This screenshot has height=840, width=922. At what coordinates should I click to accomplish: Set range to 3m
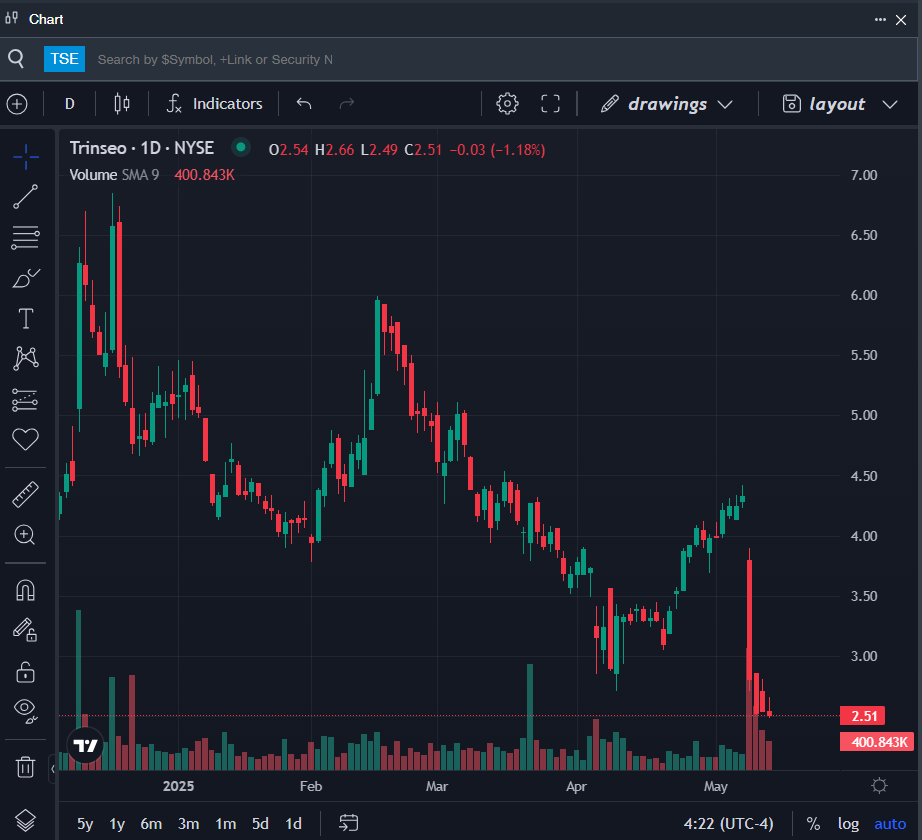pos(188,824)
